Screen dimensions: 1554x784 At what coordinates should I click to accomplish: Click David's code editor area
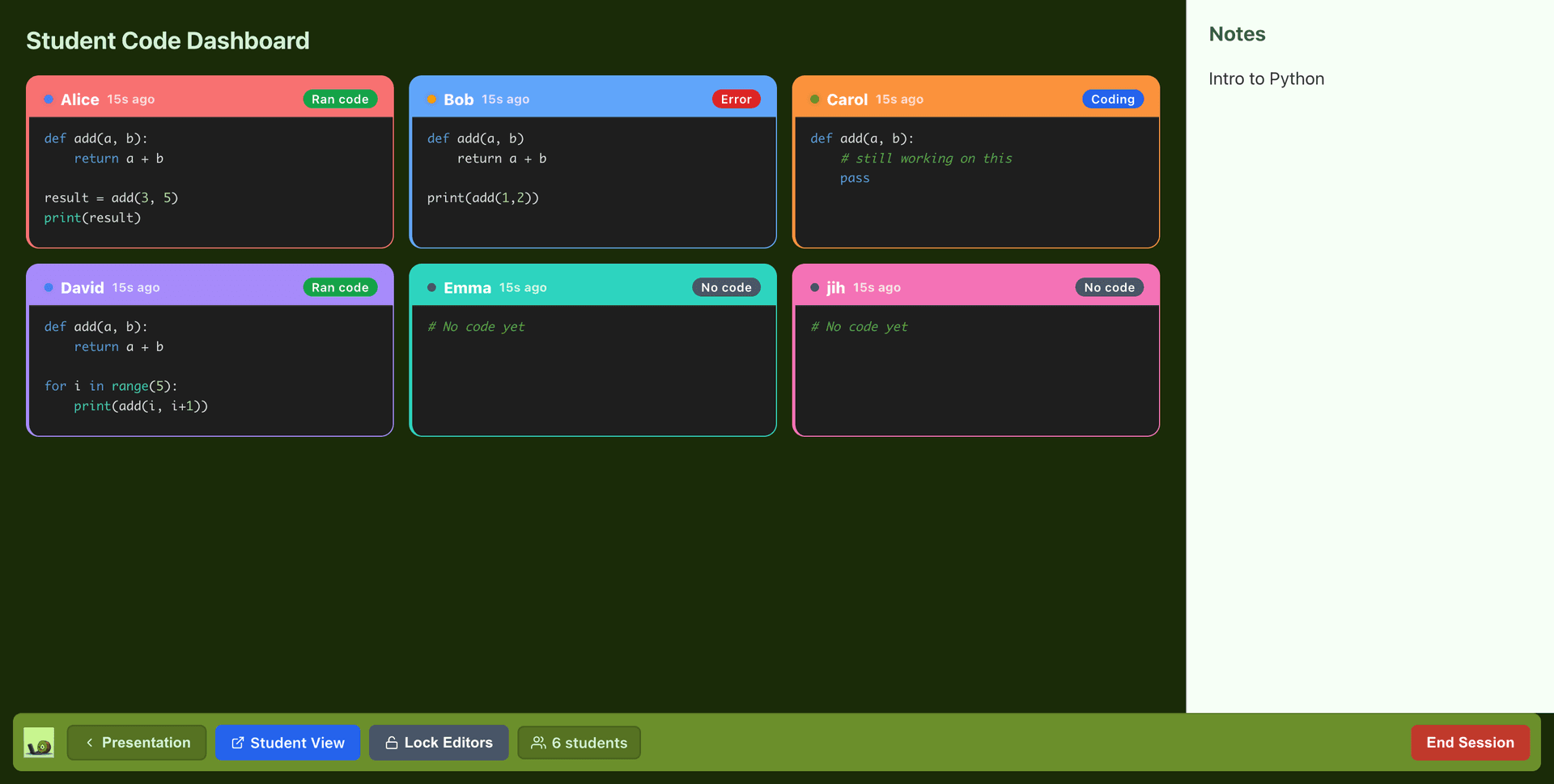210,370
